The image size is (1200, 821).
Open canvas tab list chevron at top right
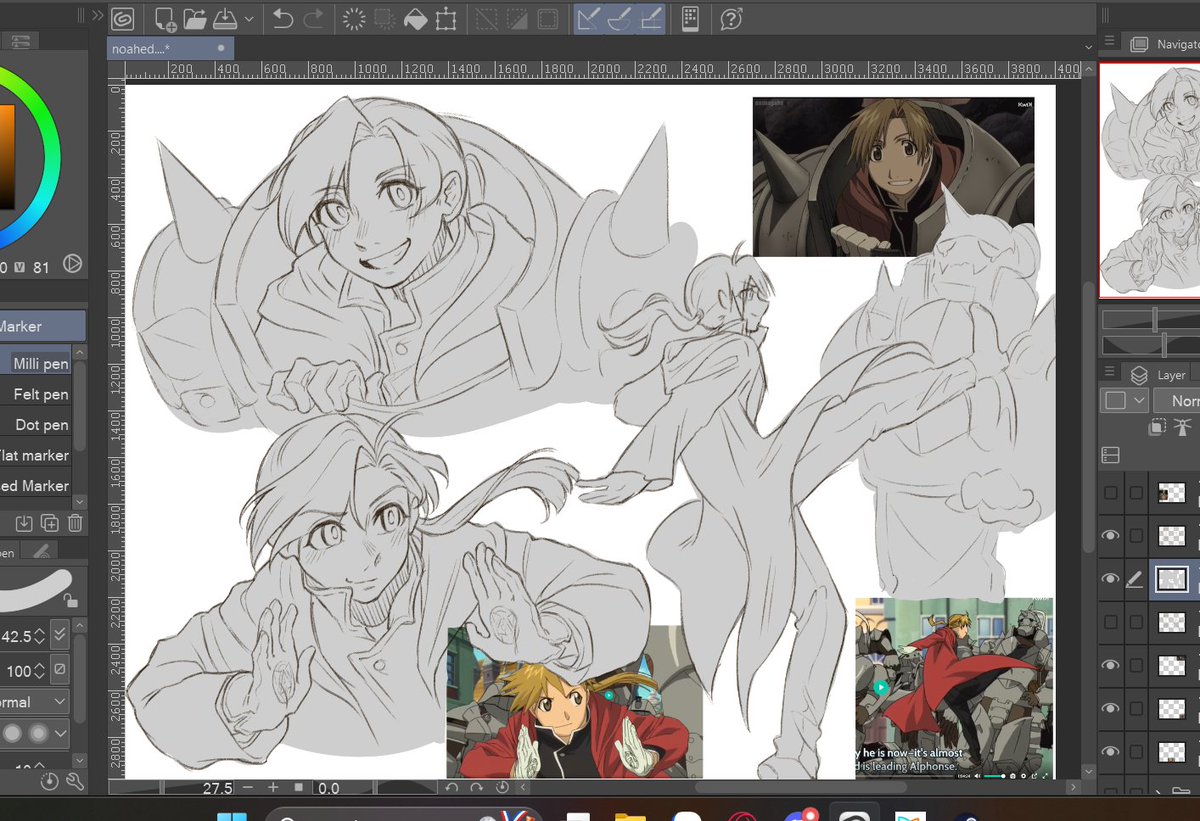tap(1089, 47)
